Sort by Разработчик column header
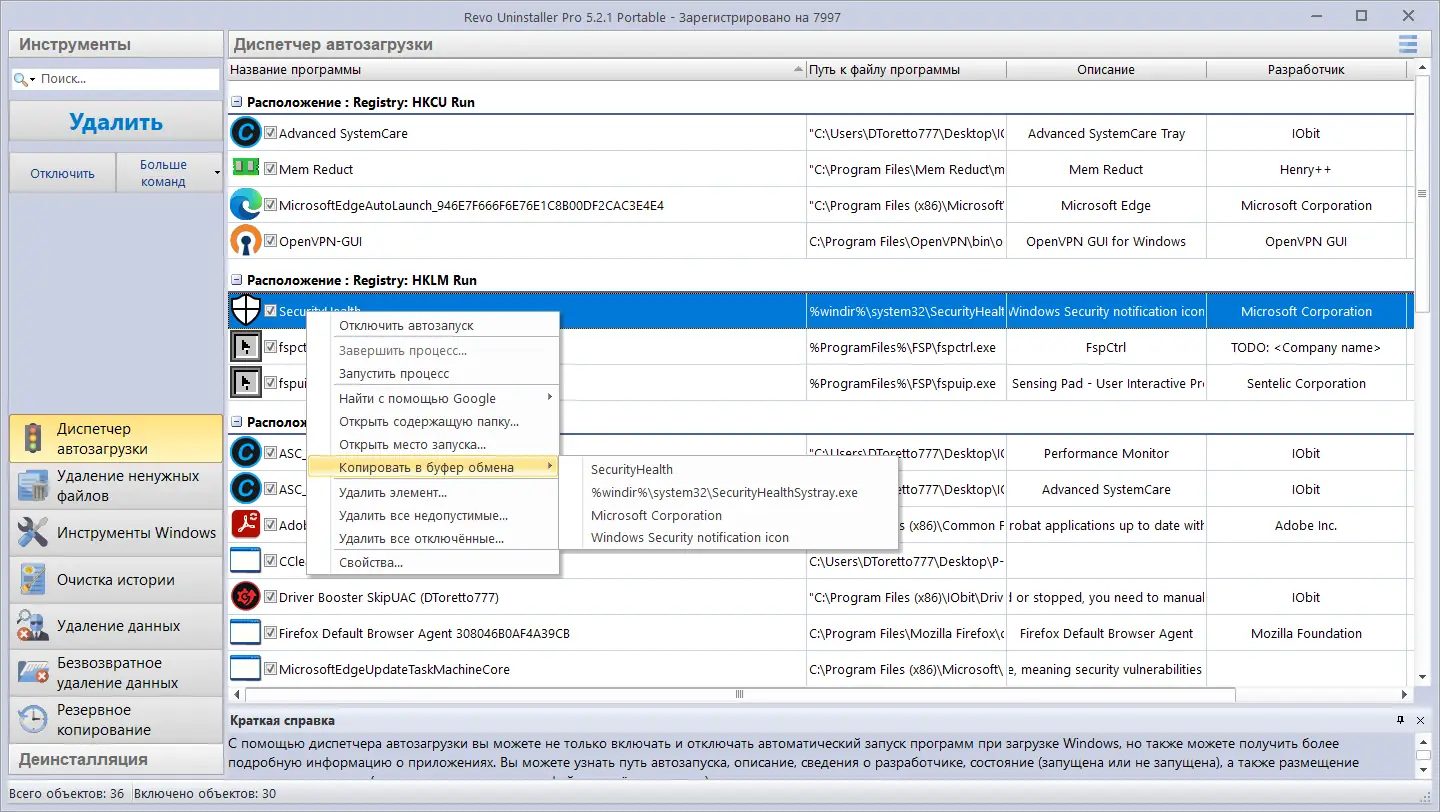 [x=1306, y=70]
